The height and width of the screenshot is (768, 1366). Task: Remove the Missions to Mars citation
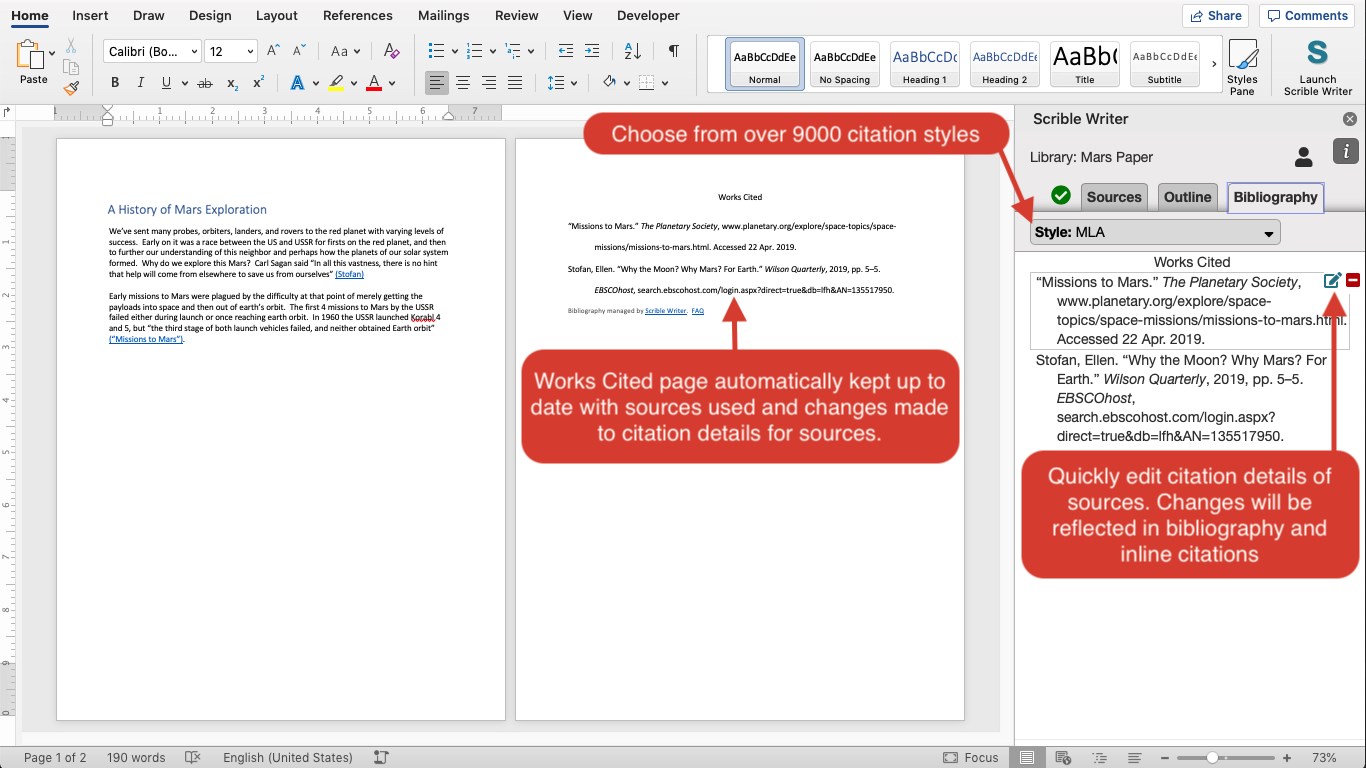1353,281
